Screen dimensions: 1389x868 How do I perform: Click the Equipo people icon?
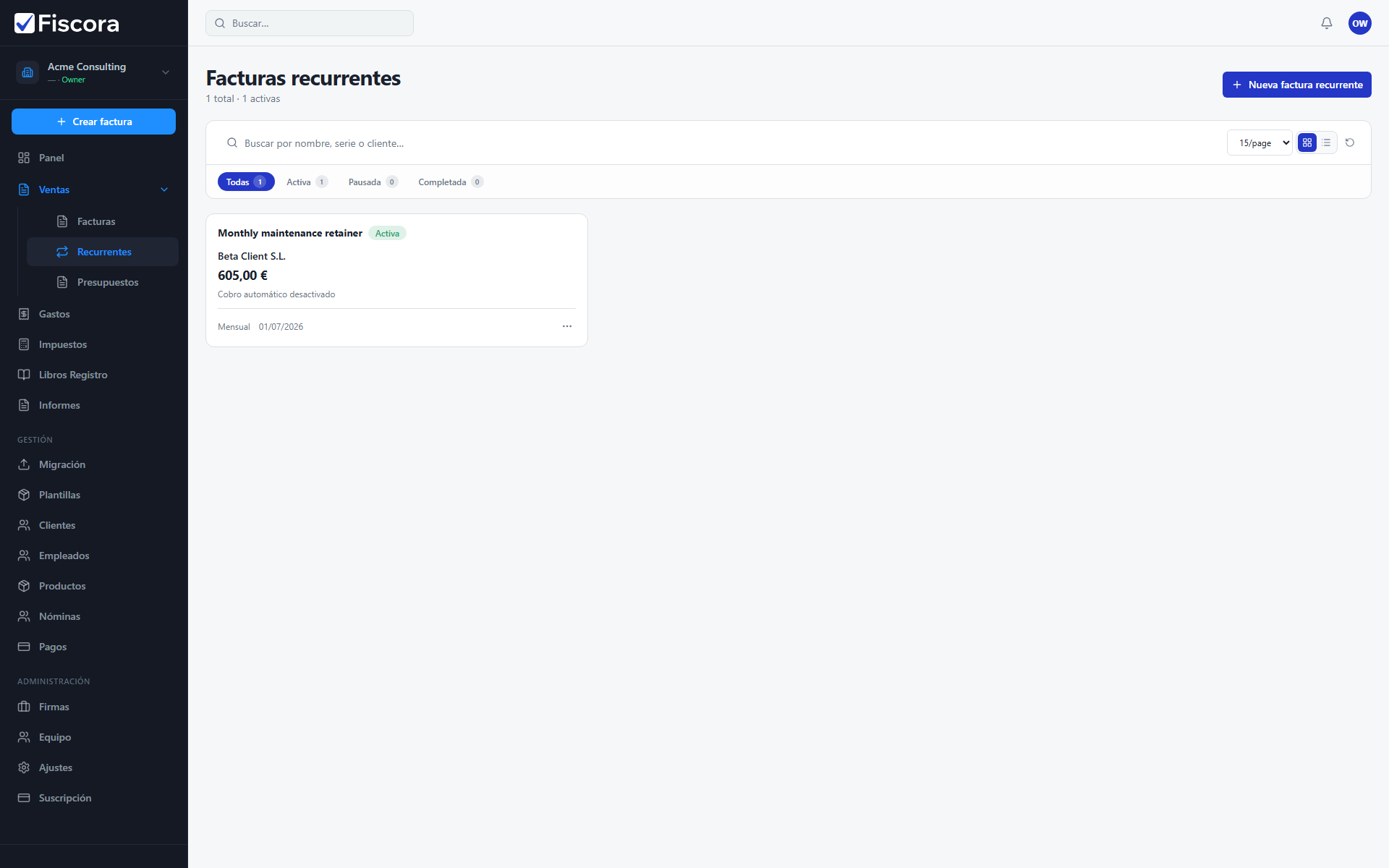24,737
